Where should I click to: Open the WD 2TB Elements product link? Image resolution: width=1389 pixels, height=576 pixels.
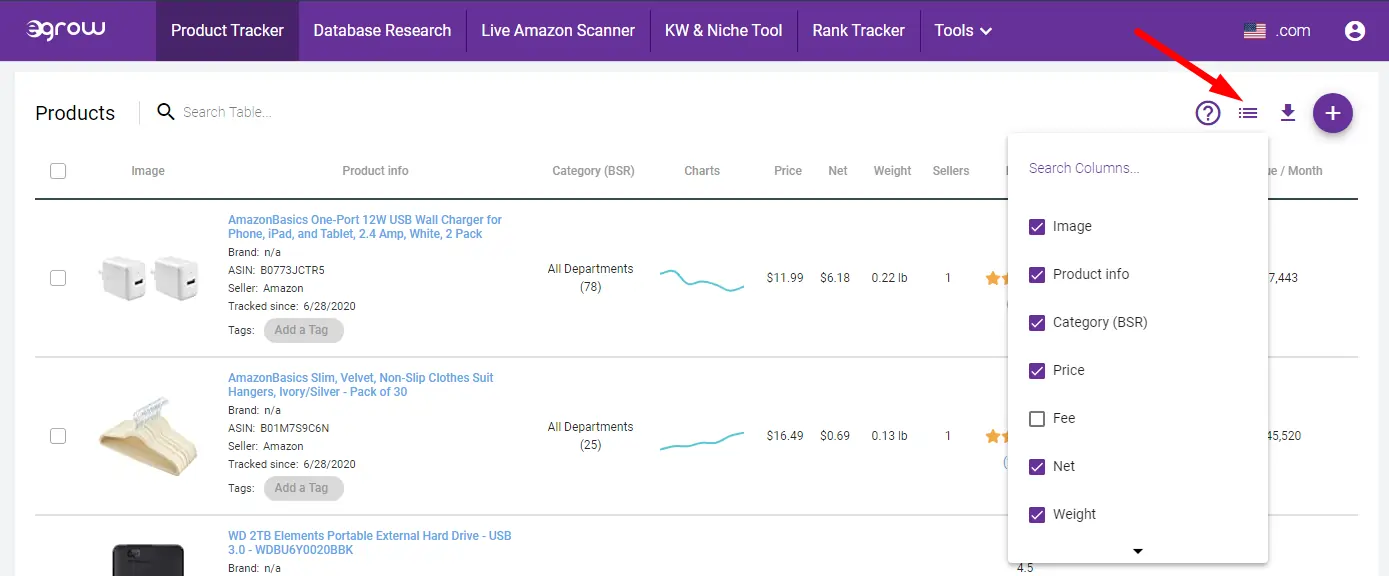[x=369, y=542]
